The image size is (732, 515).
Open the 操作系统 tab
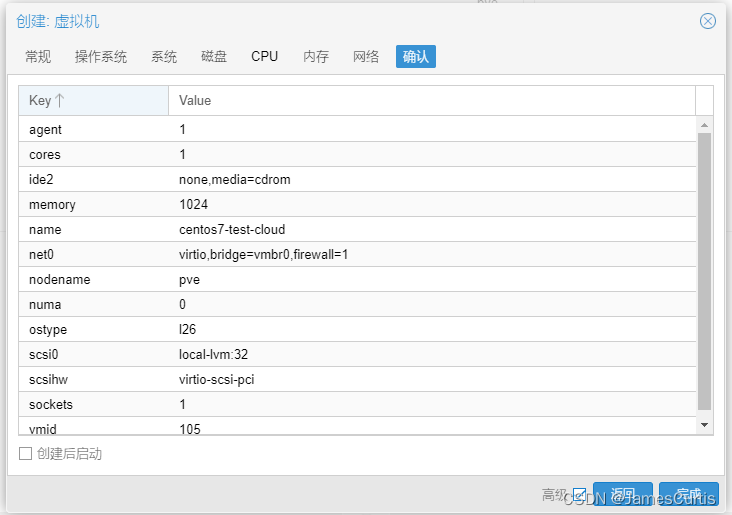tap(101, 56)
